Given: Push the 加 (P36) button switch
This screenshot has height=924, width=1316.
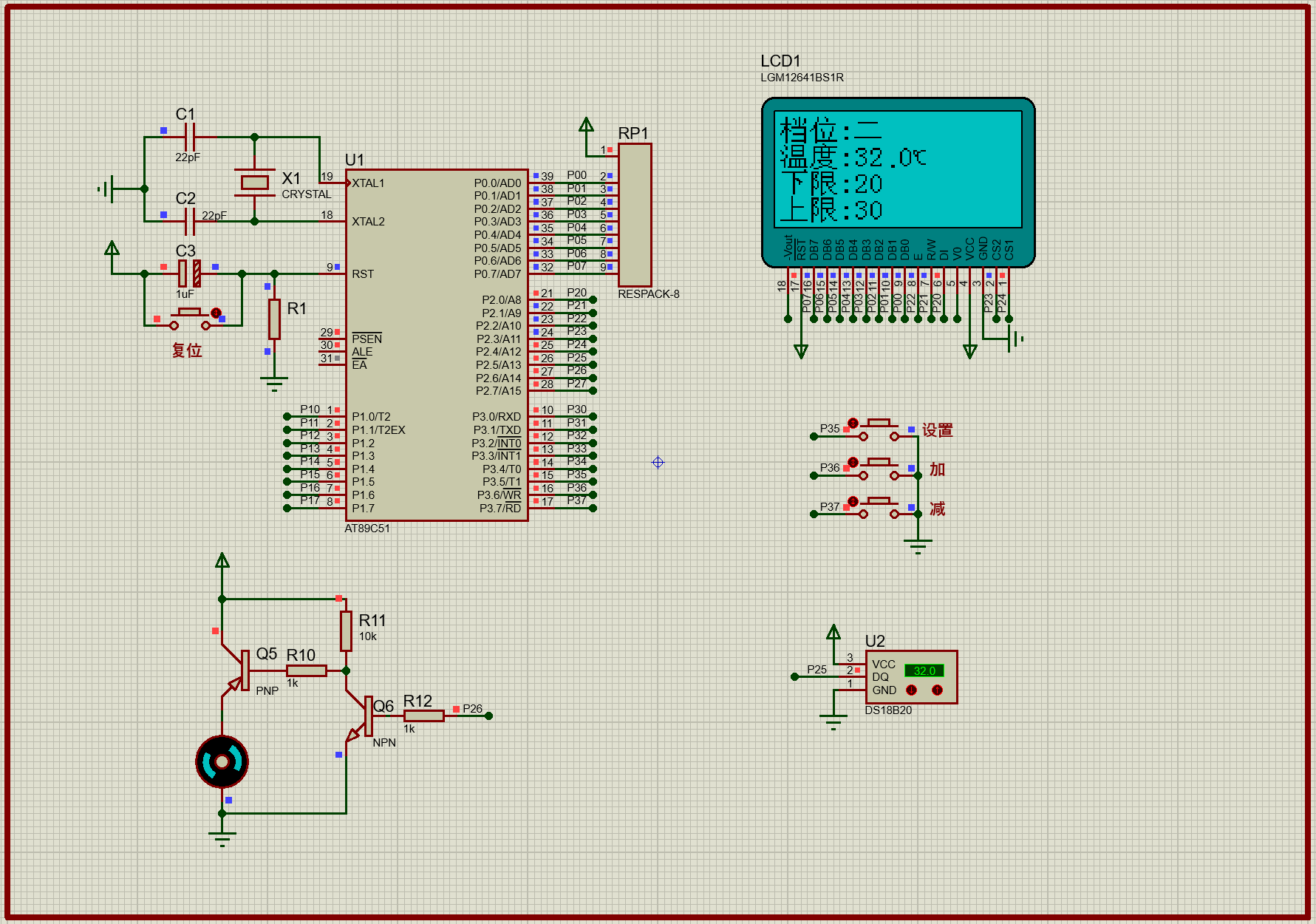Looking at the screenshot, I should coord(879,469).
